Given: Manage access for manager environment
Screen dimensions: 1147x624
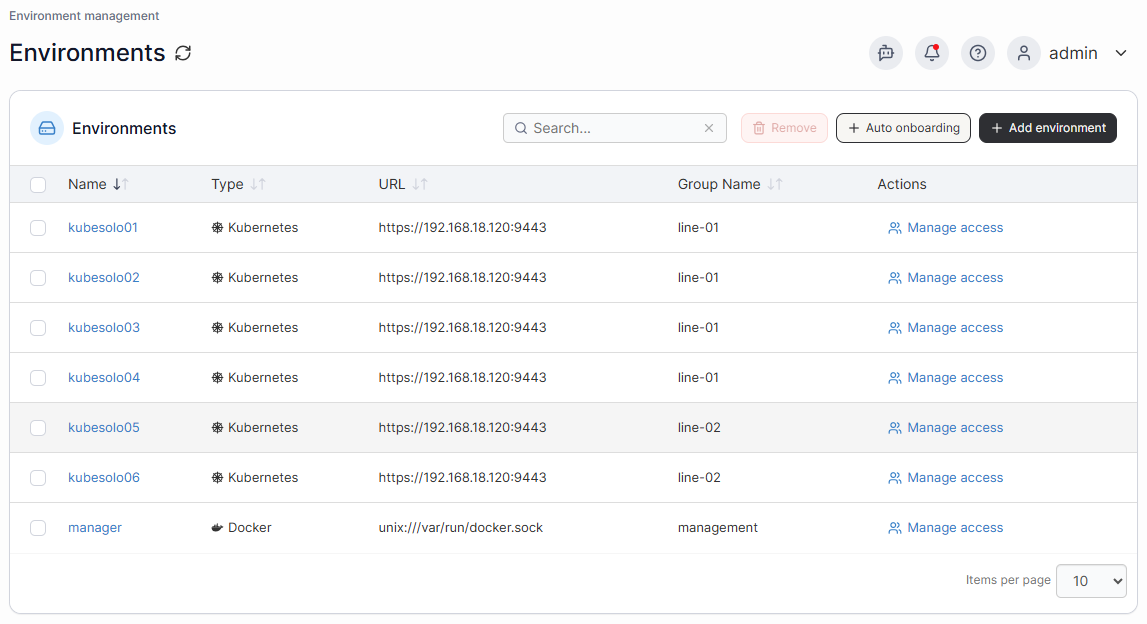Looking at the screenshot, I should pyautogui.click(x=945, y=527).
